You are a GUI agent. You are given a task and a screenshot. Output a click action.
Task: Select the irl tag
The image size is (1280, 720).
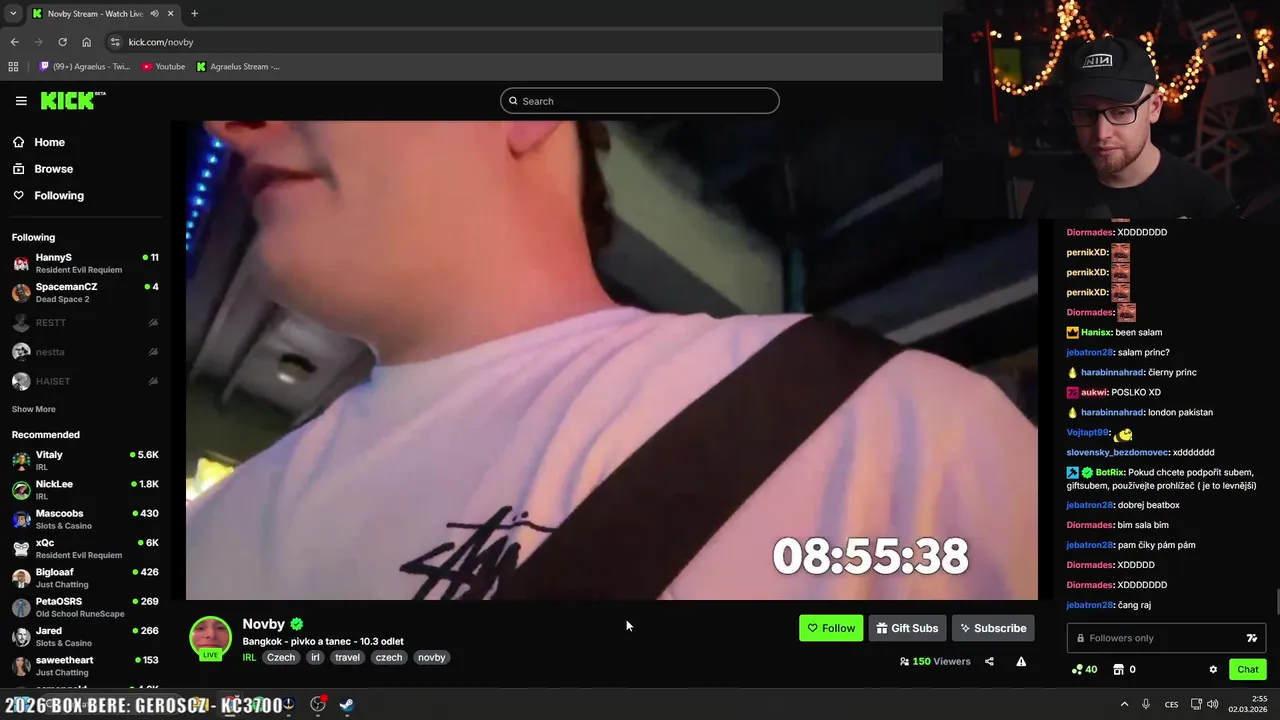[x=315, y=657]
